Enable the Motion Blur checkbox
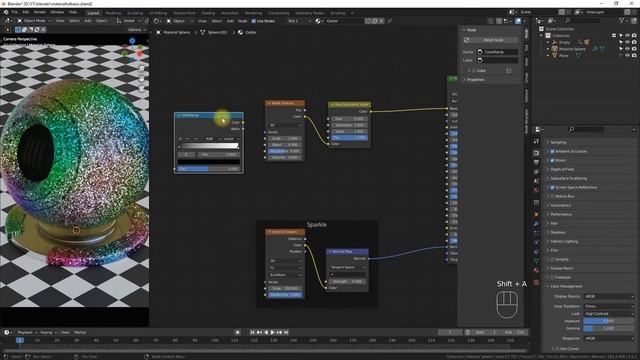 [552, 196]
